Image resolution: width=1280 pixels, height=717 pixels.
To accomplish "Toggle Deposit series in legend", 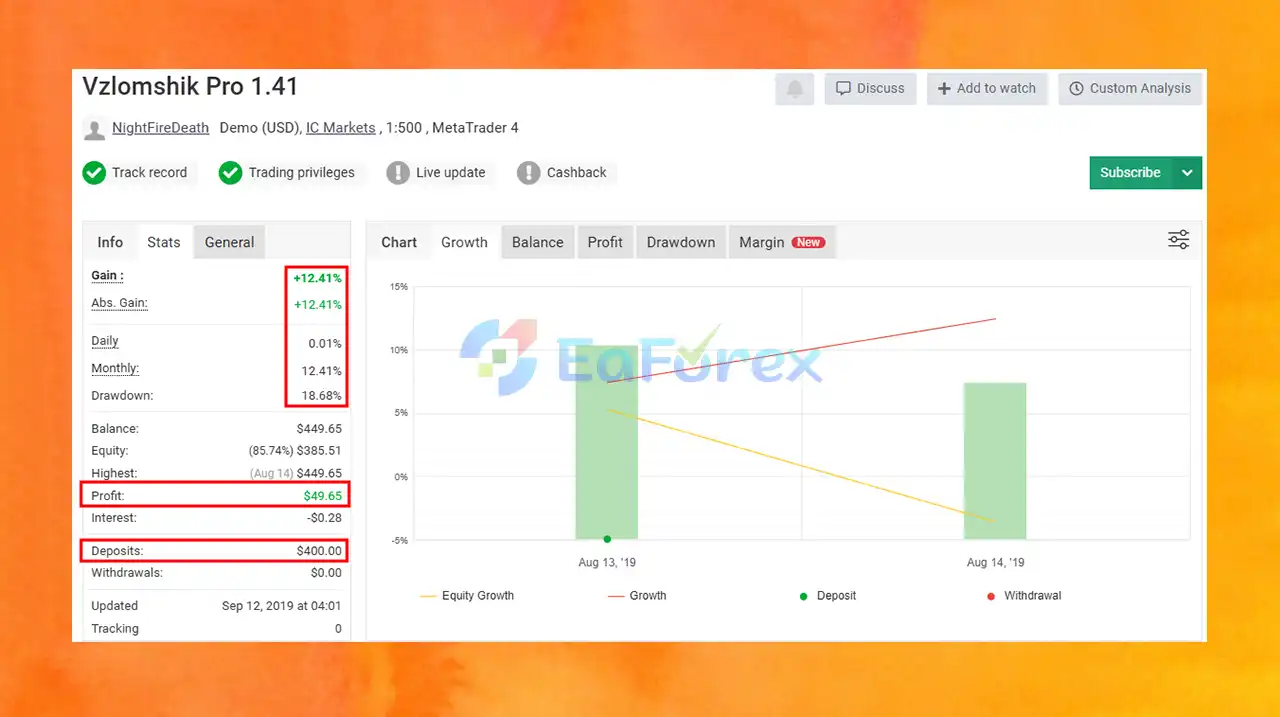I will click(x=827, y=596).
